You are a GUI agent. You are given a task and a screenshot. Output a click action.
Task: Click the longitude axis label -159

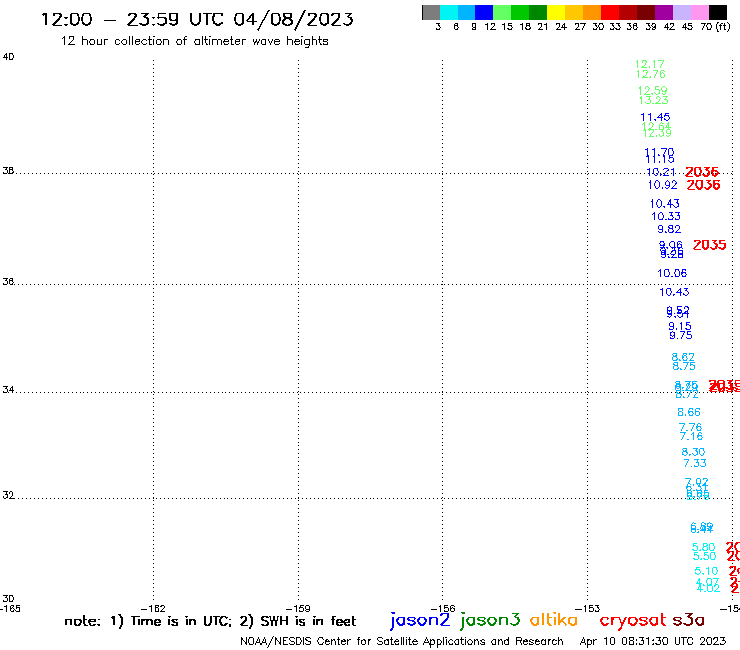point(298,608)
